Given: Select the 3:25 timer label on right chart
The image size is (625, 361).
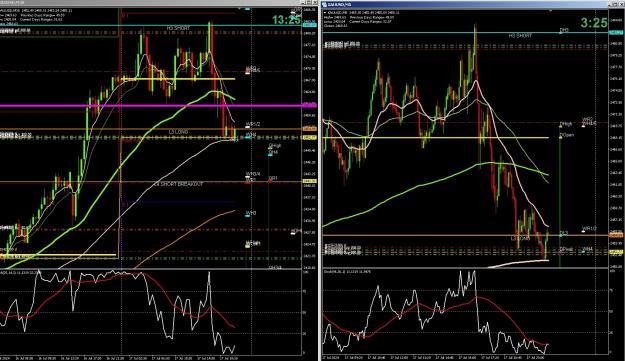Looking at the screenshot, I should click(x=594, y=23).
